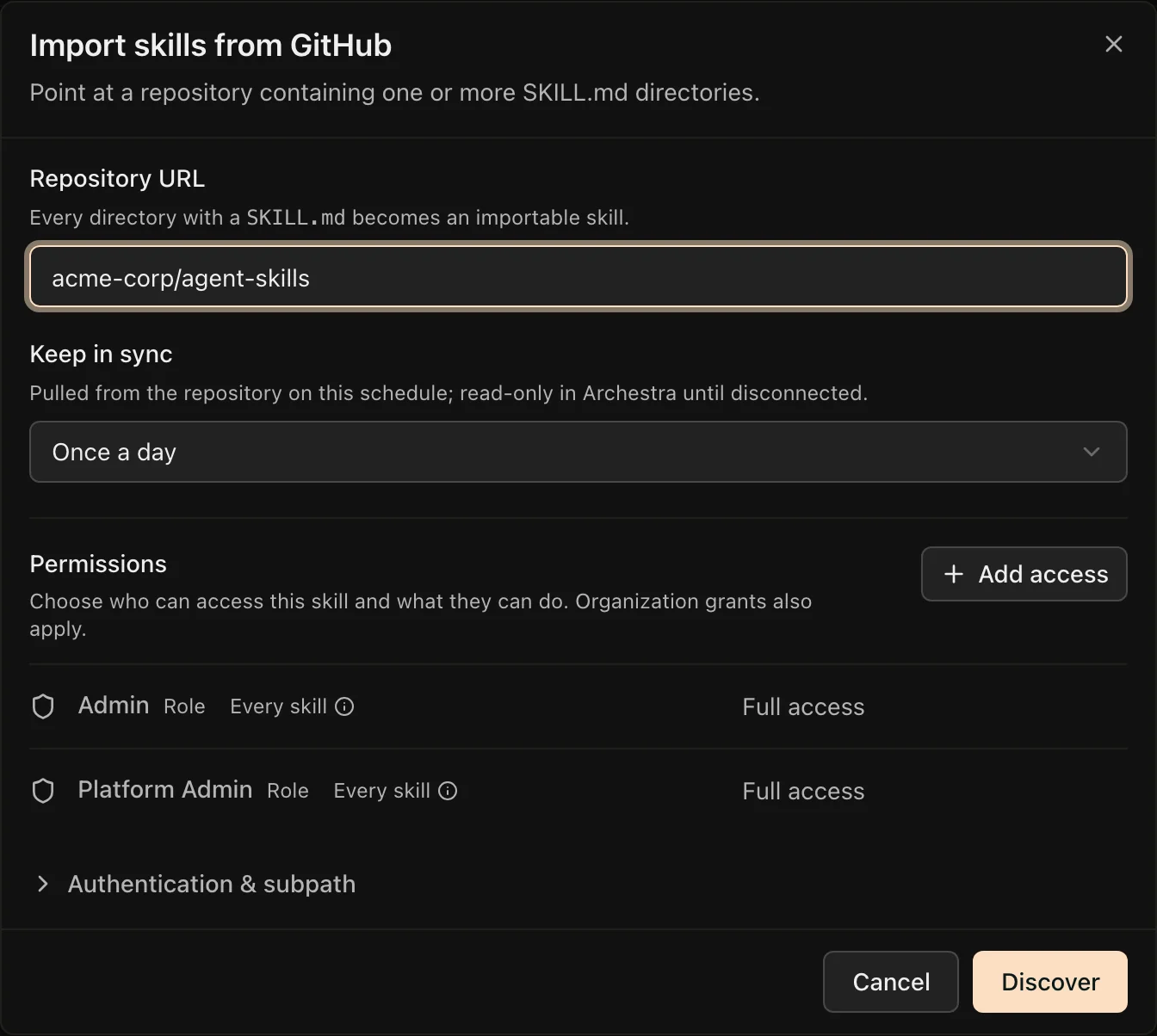Click the Add access button
This screenshot has height=1036, width=1157.
[x=1024, y=574]
